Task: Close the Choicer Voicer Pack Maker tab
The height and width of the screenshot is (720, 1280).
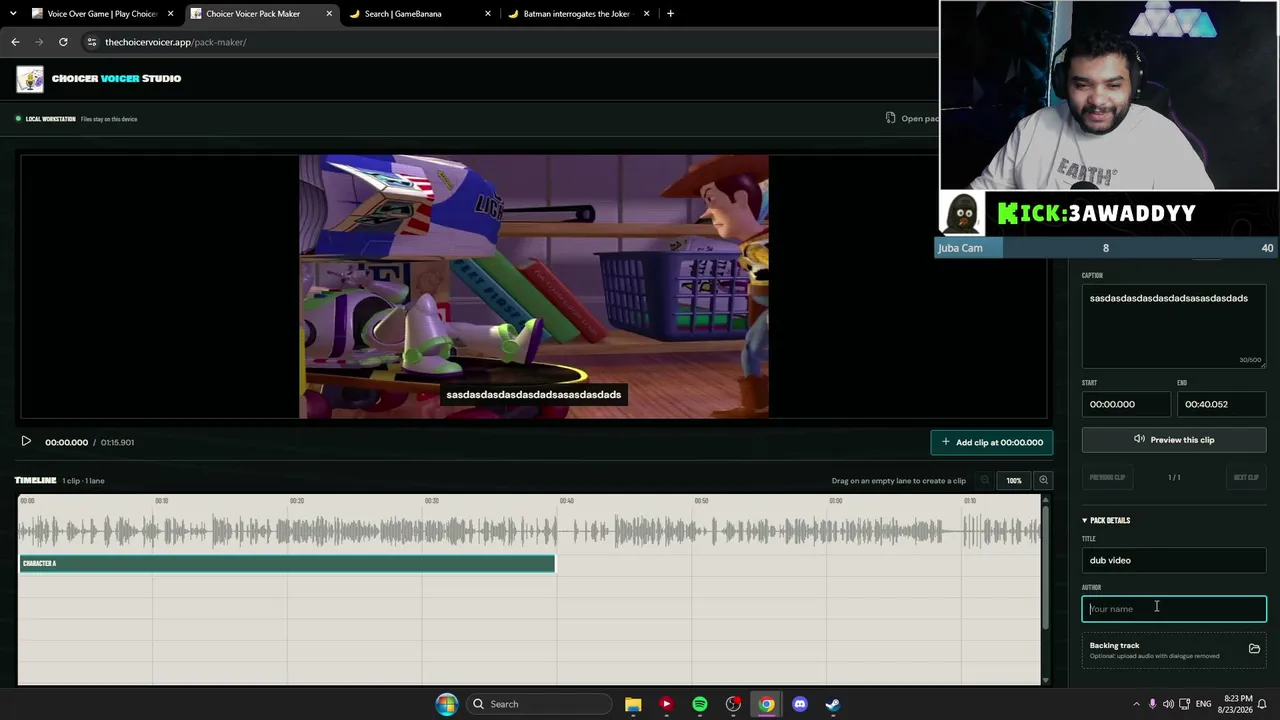Action: [329, 14]
